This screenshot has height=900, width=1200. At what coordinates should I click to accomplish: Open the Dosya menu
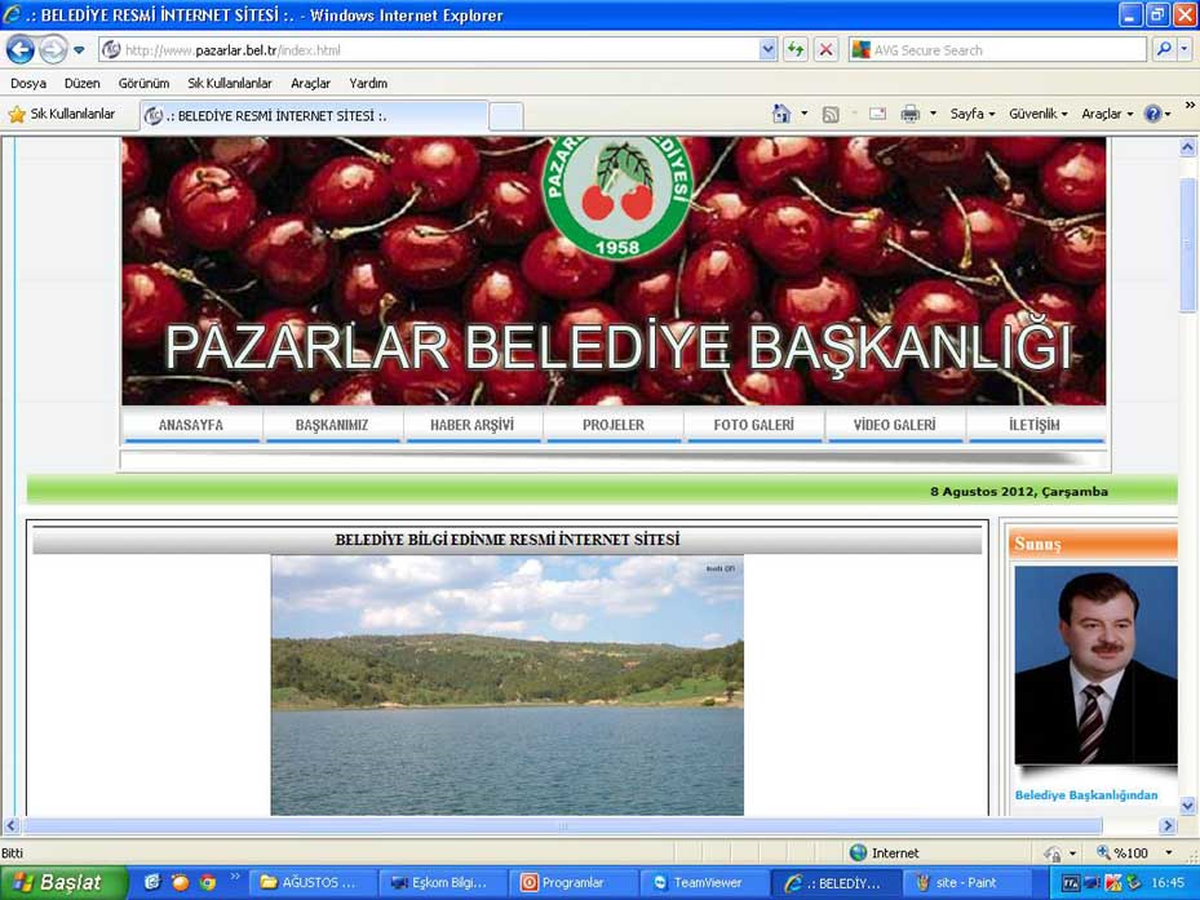tap(28, 83)
